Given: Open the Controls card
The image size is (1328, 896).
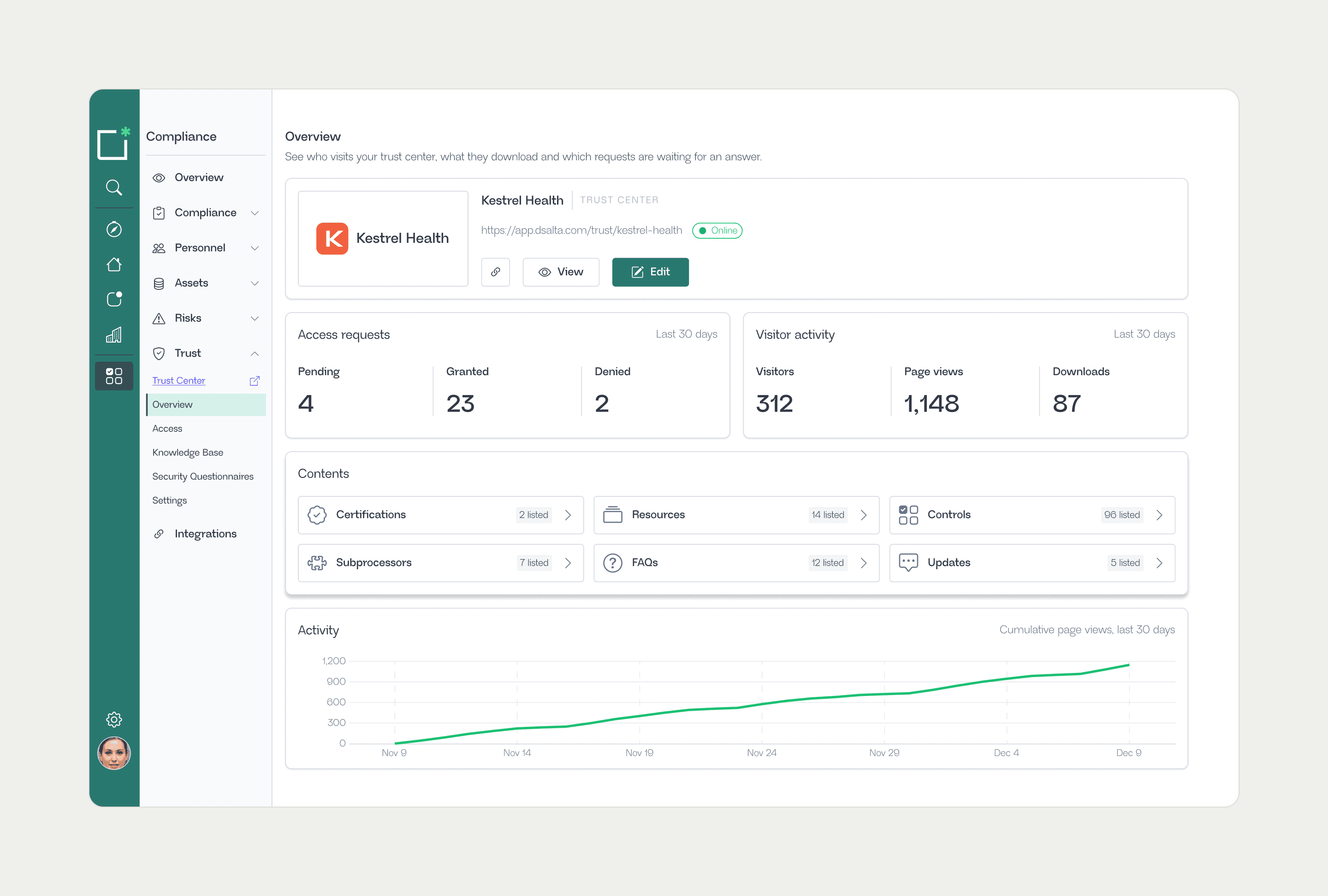Looking at the screenshot, I should click(1032, 514).
